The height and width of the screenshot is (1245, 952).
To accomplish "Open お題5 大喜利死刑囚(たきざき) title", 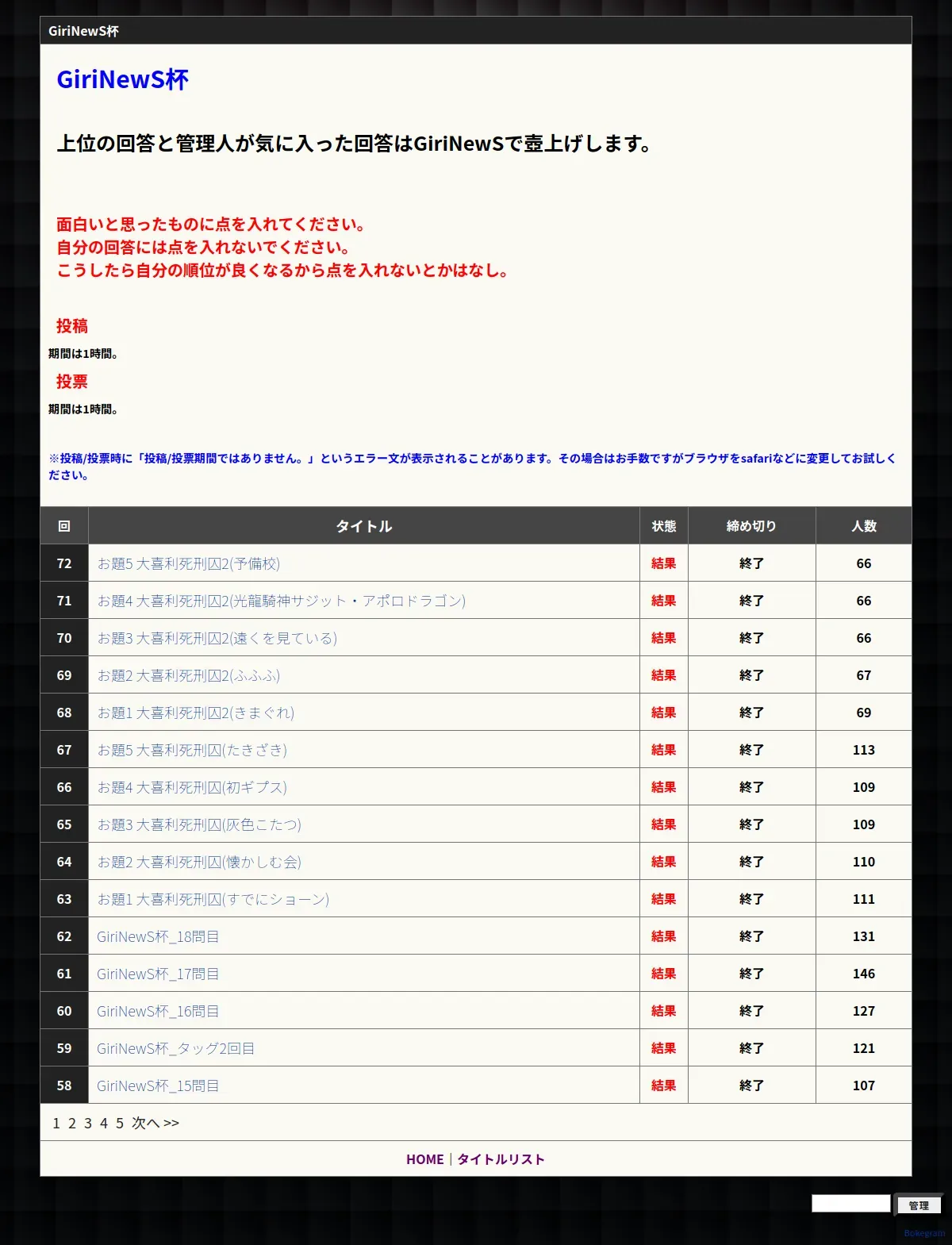I will (x=192, y=750).
